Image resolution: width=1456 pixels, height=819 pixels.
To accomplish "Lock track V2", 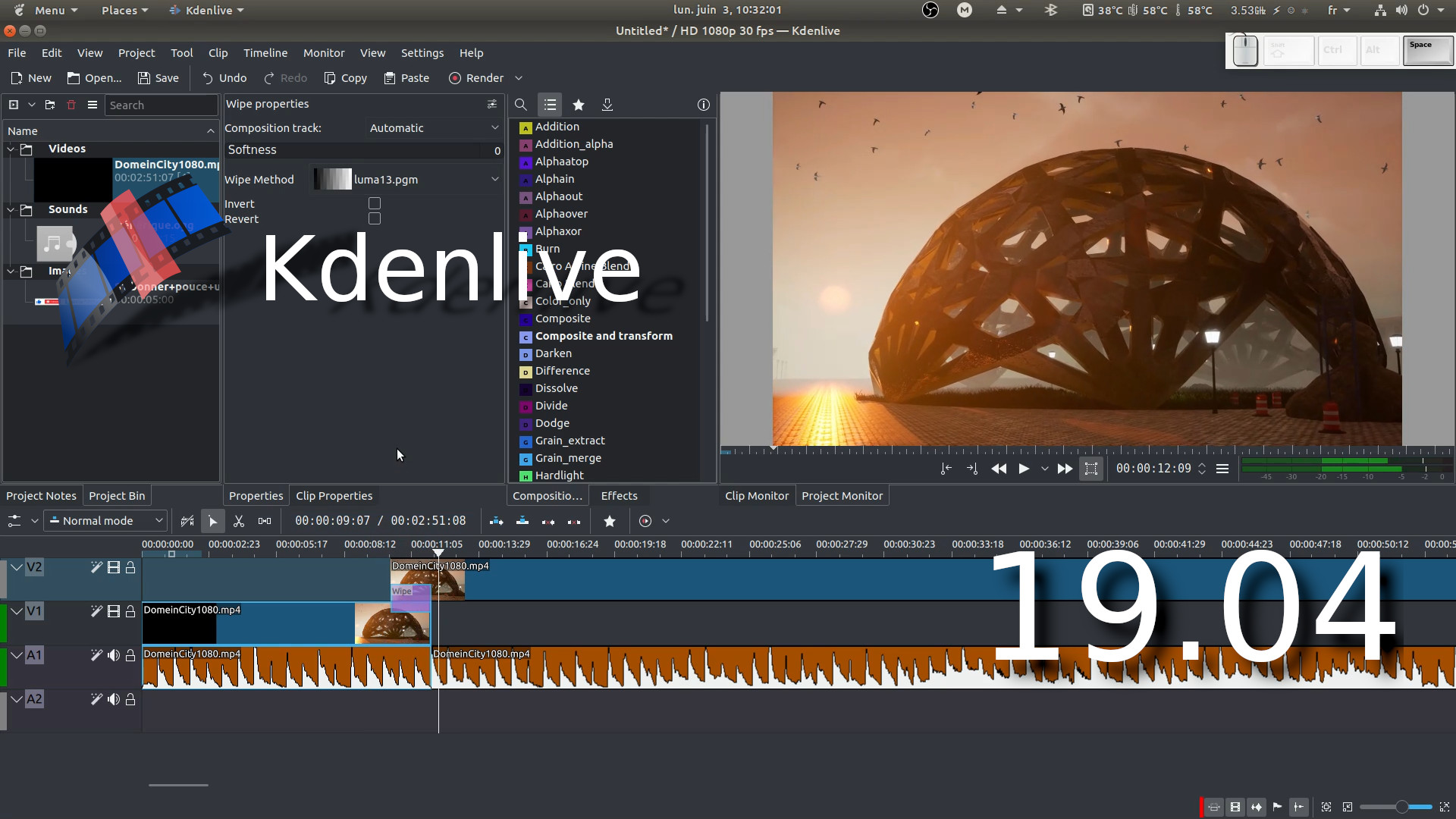I will point(130,567).
